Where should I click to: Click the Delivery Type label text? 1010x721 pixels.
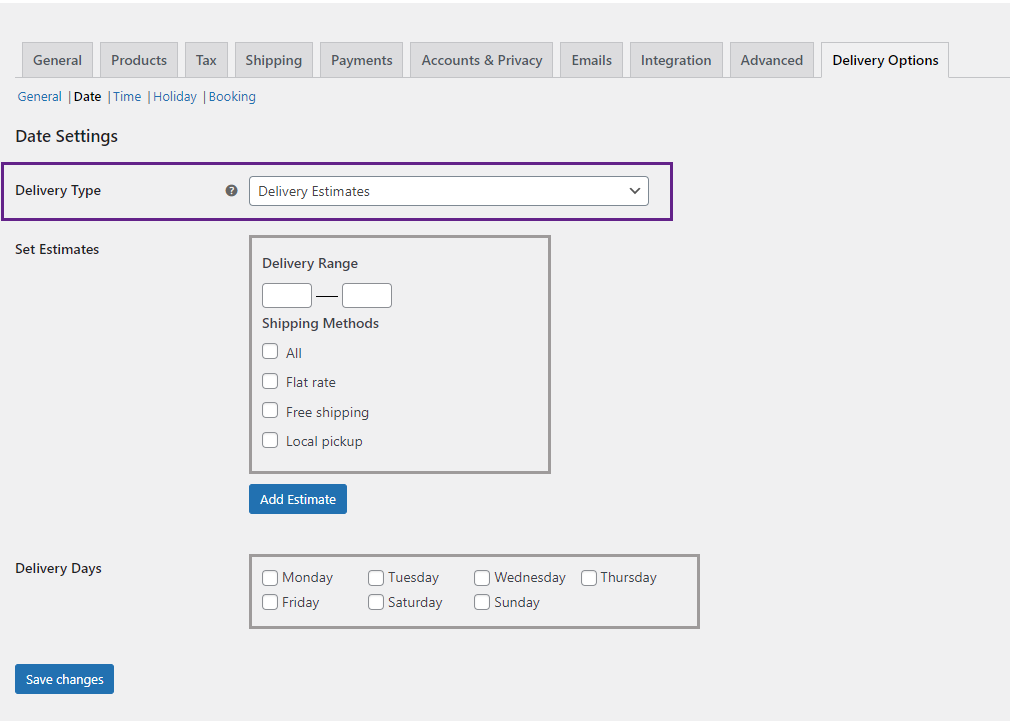click(58, 191)
